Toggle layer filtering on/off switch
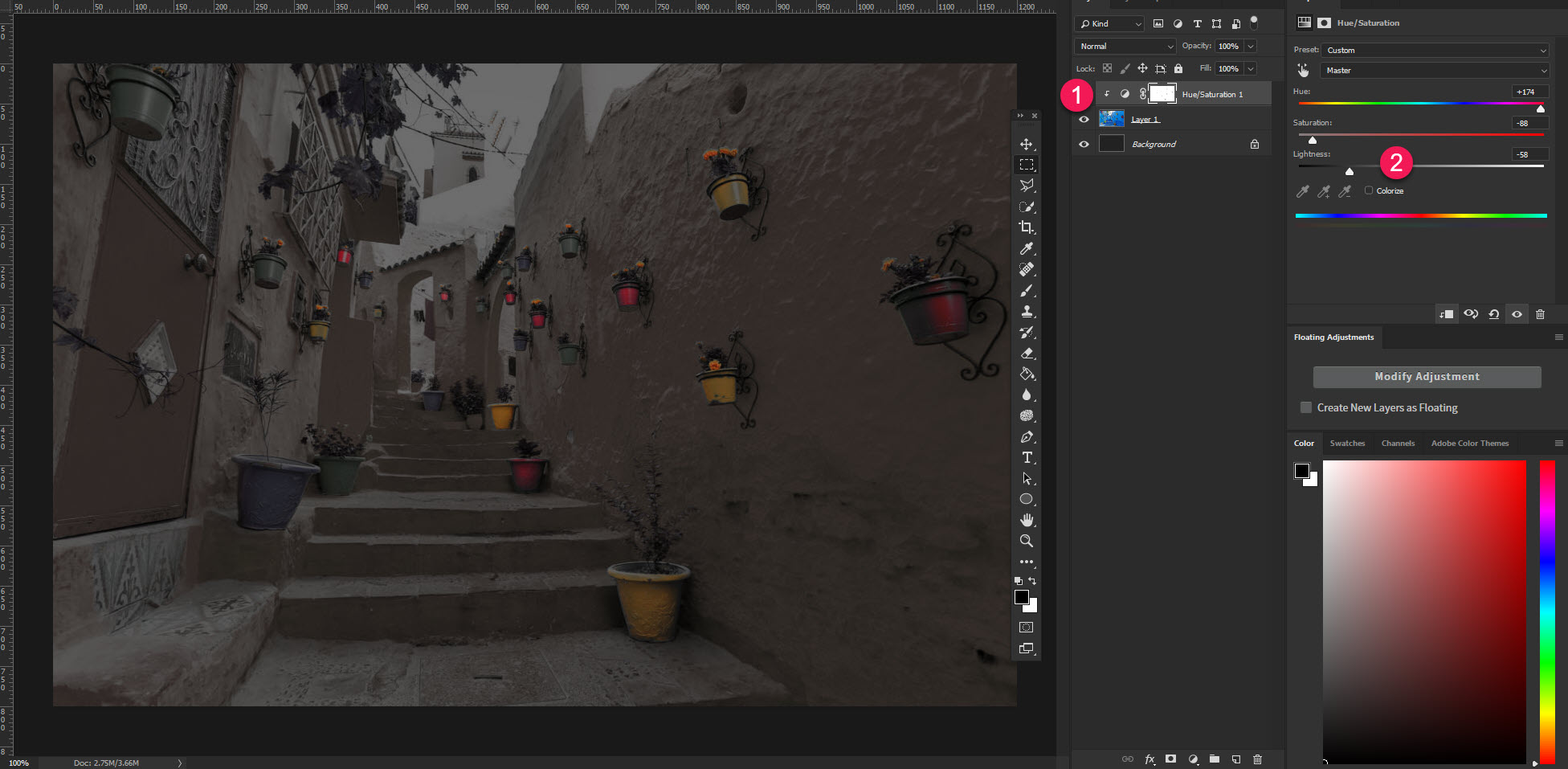The image size is (1568, 769). (1254, 22)
